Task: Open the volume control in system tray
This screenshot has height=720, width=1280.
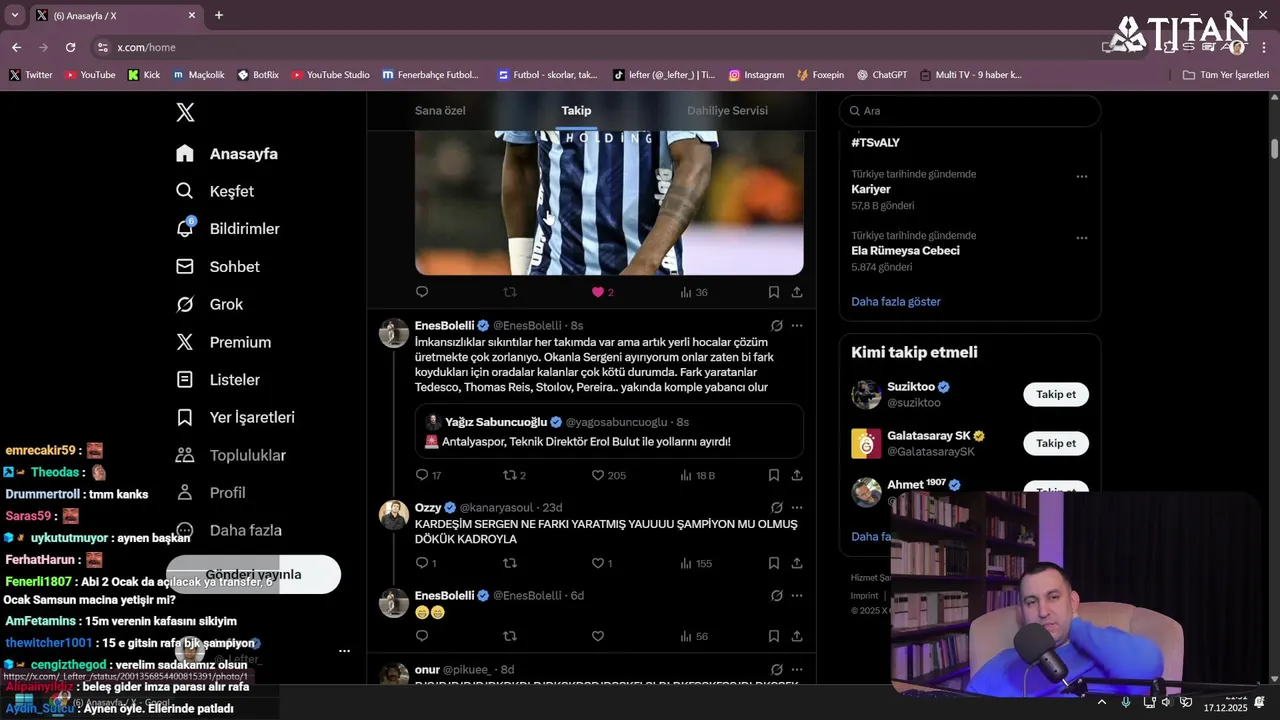Action: point(1166,702)
